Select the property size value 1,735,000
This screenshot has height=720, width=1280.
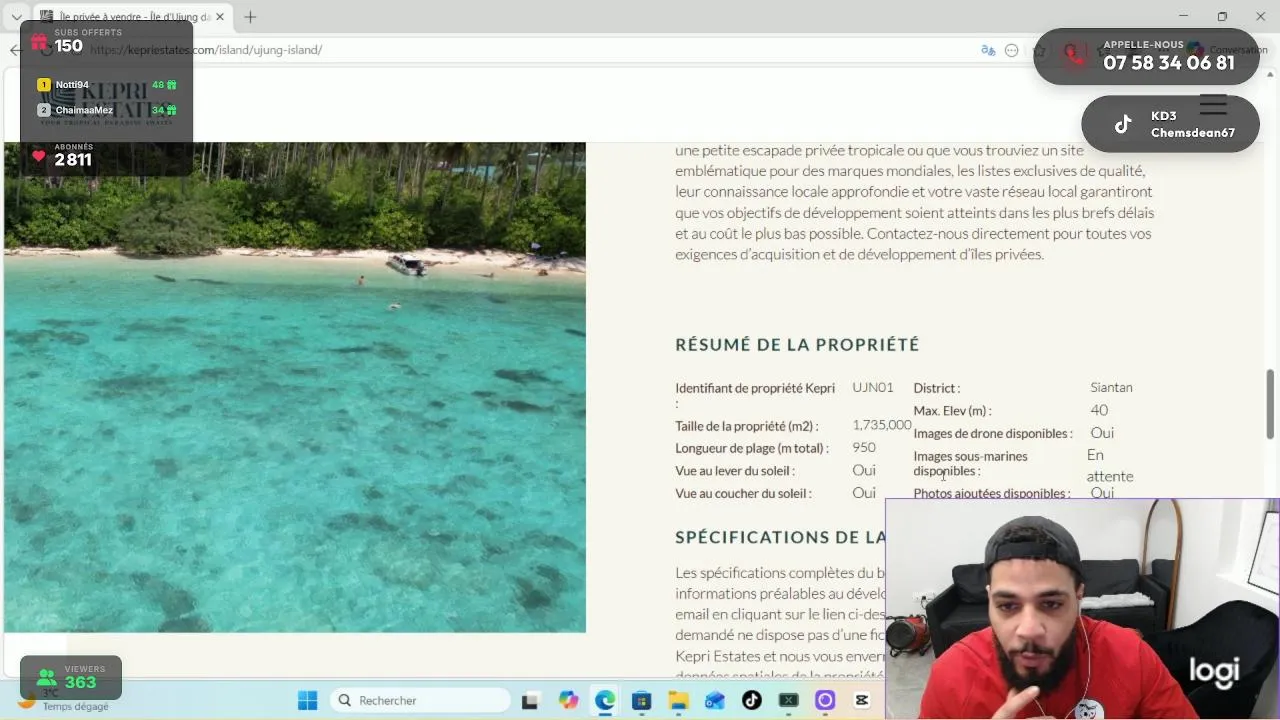click(882, 425)
